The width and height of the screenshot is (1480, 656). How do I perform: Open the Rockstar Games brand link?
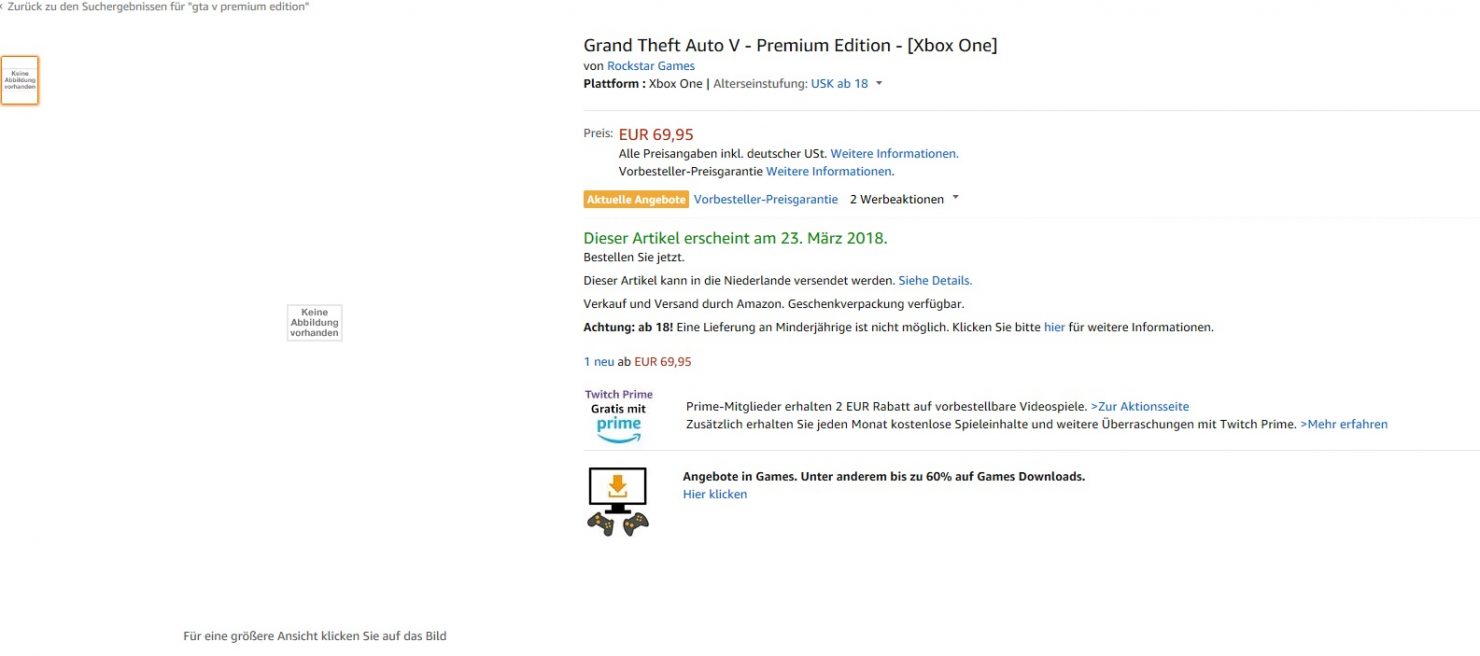[x=651, y=66]
